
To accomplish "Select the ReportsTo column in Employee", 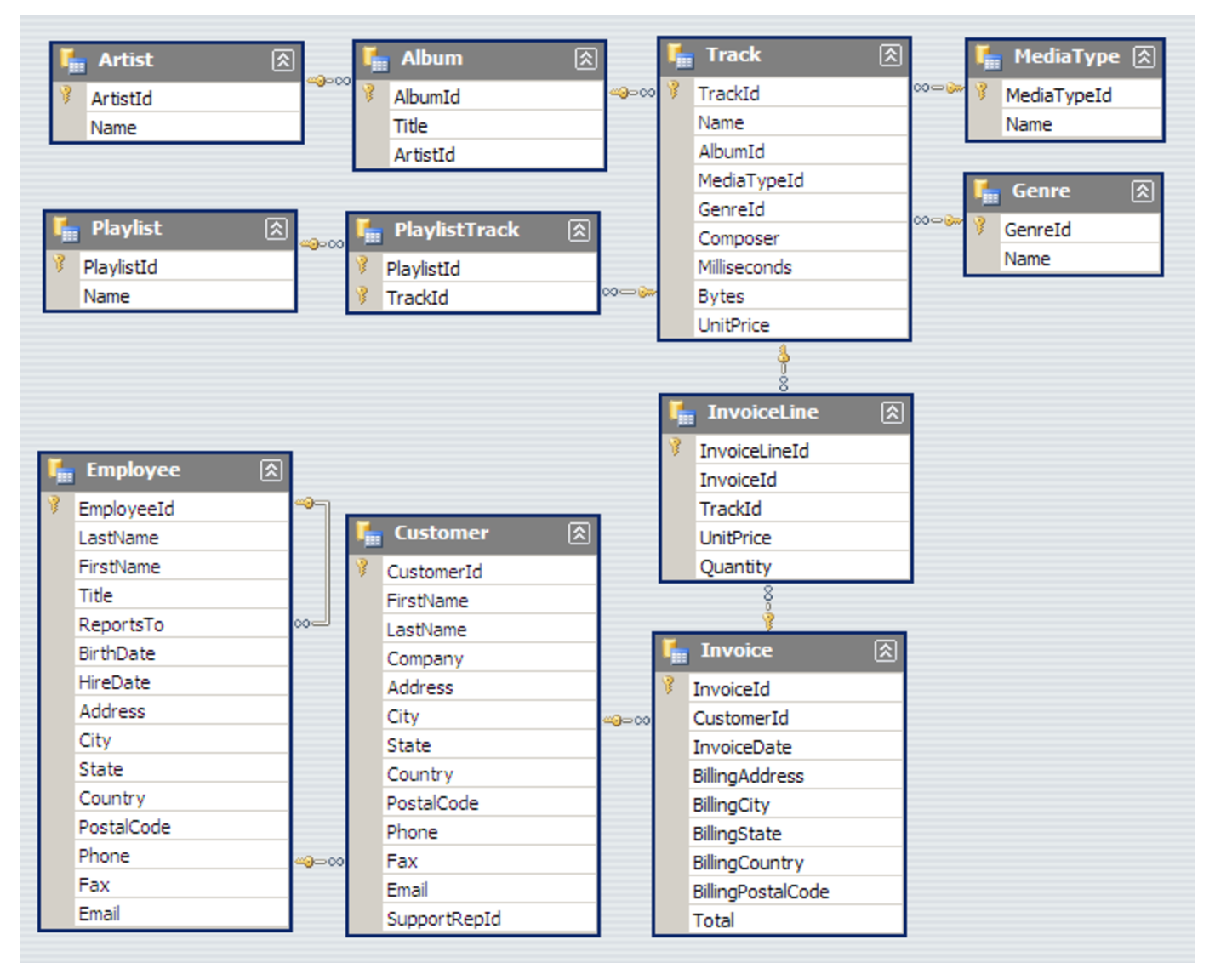I will click(x=182, y=624).
